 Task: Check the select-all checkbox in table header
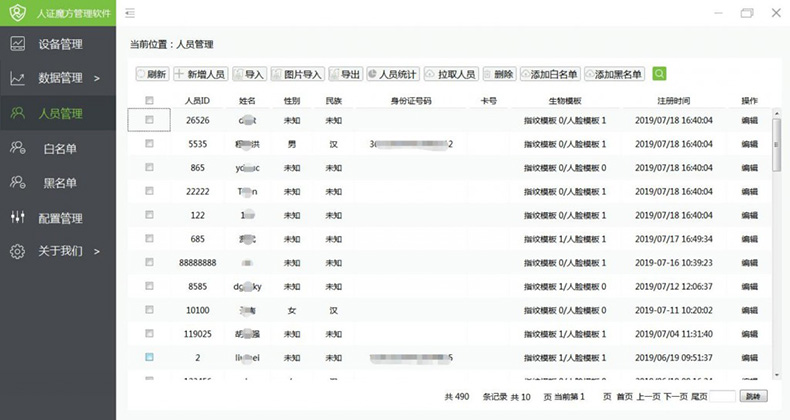tap(149, 101)
